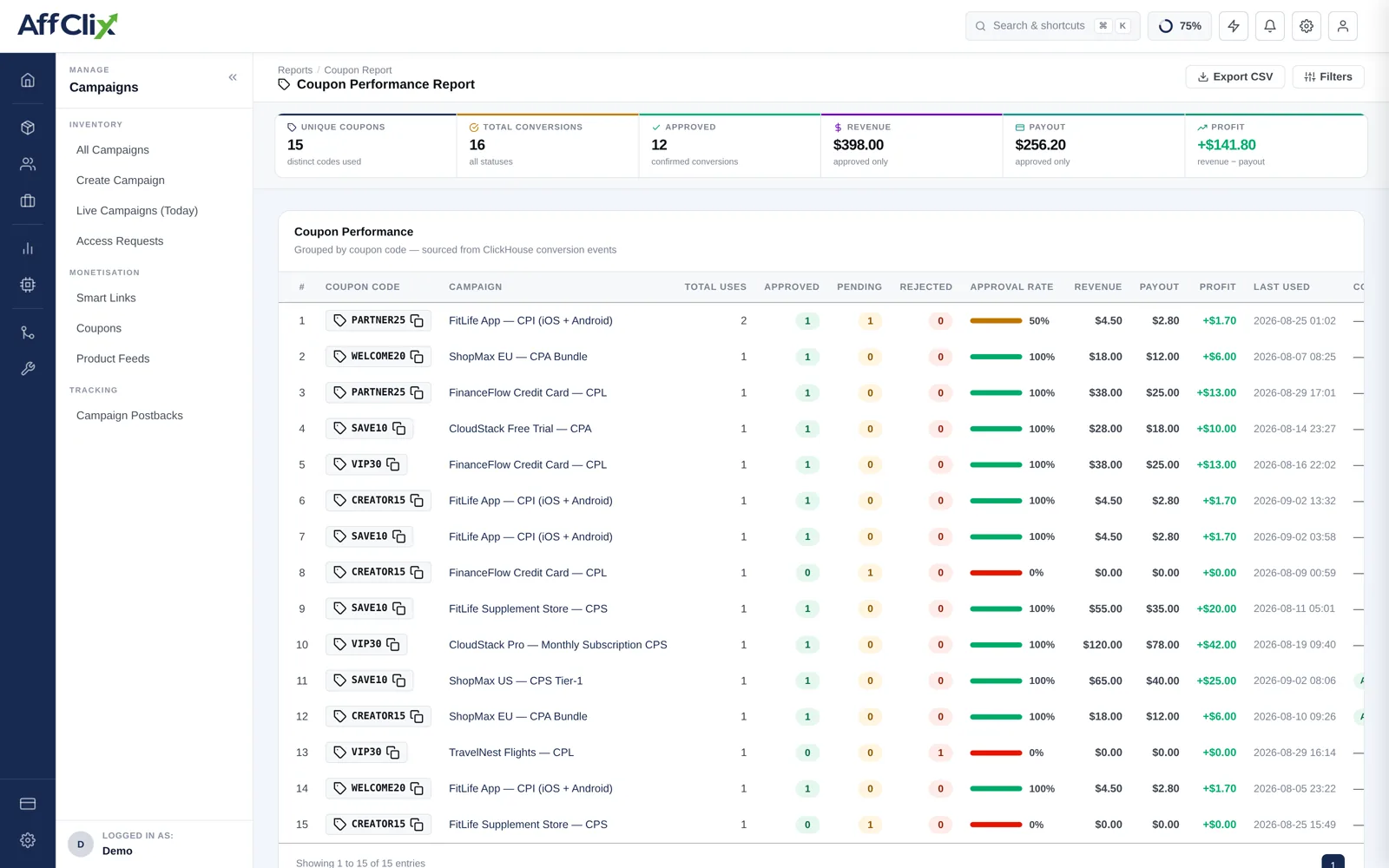The height and width of the screenshot is (868, 1389).
Task: Click the Profit +$141.80 summary card
Action: tap(1275, 145)
